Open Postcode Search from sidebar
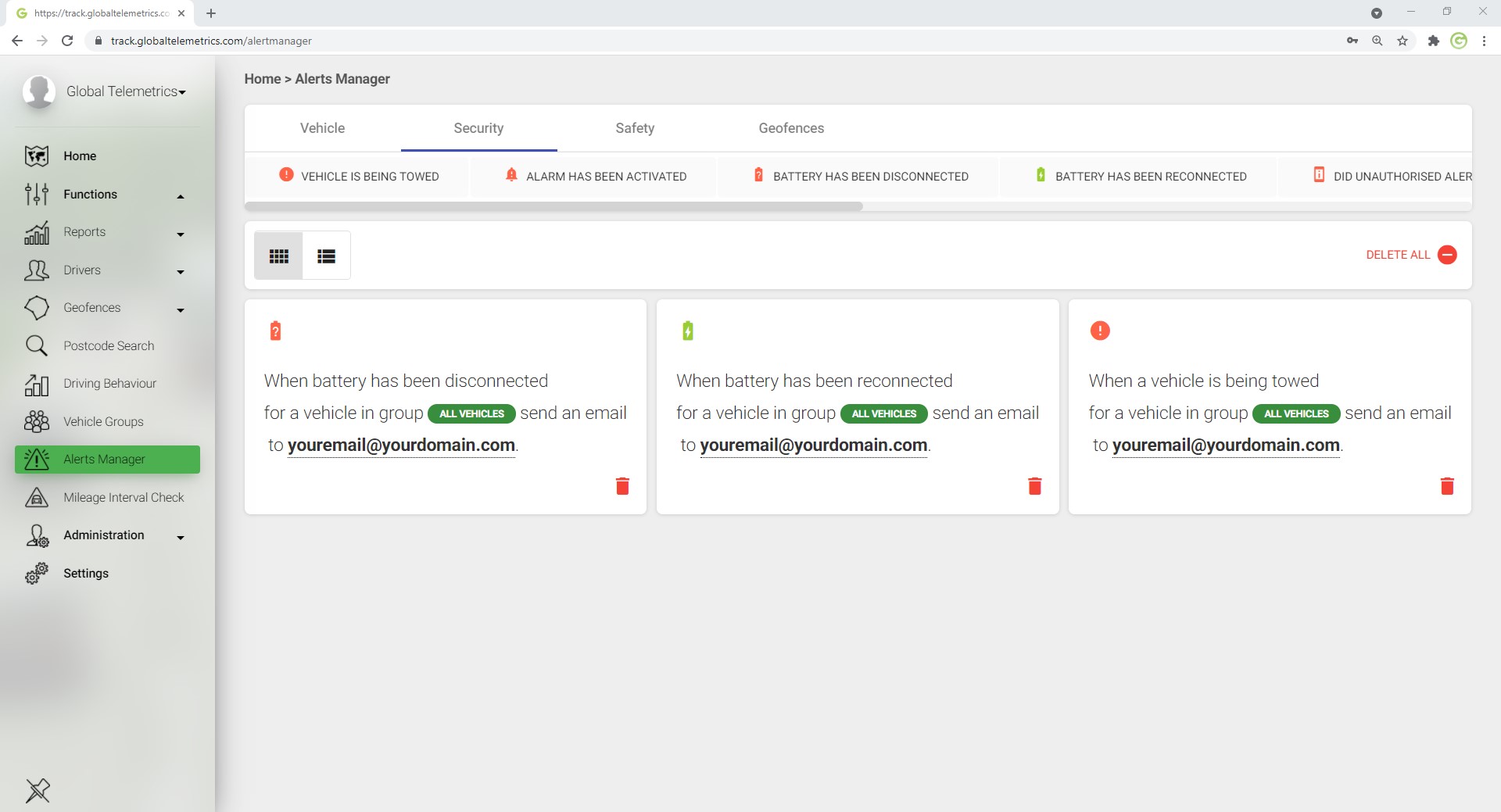 tap(108, 345)
